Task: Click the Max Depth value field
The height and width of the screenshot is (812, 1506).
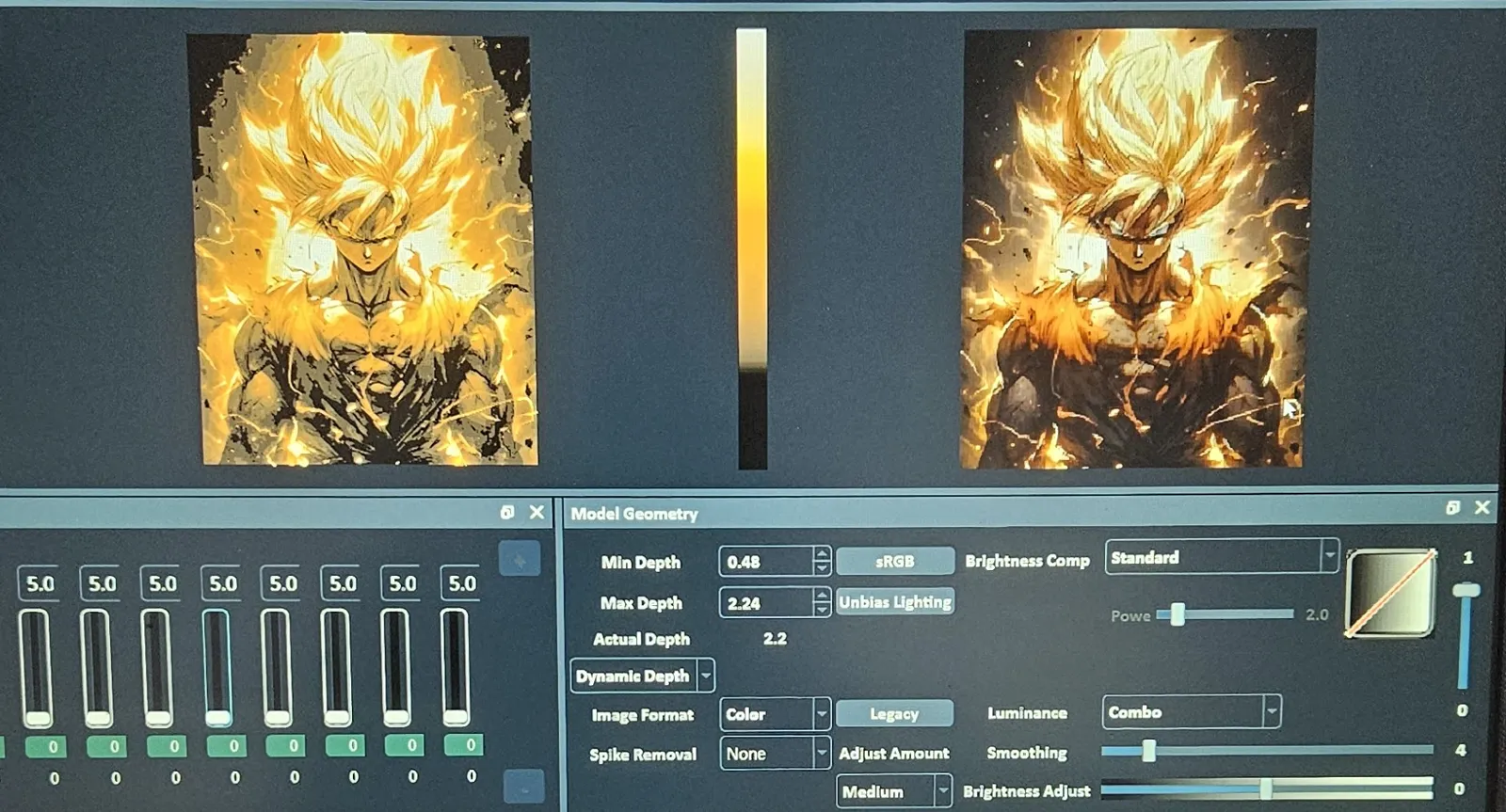Action: click(x=765, y=602)
